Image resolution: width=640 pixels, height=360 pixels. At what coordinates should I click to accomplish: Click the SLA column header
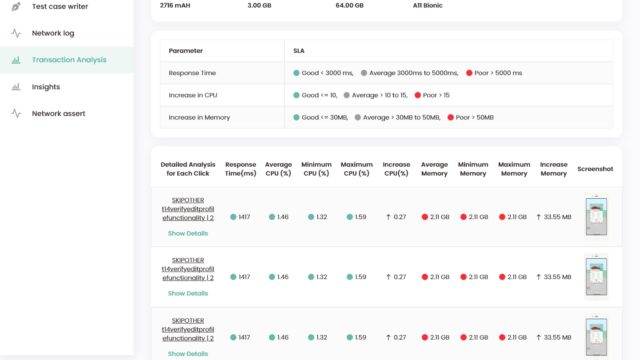[x=299, y=51]
